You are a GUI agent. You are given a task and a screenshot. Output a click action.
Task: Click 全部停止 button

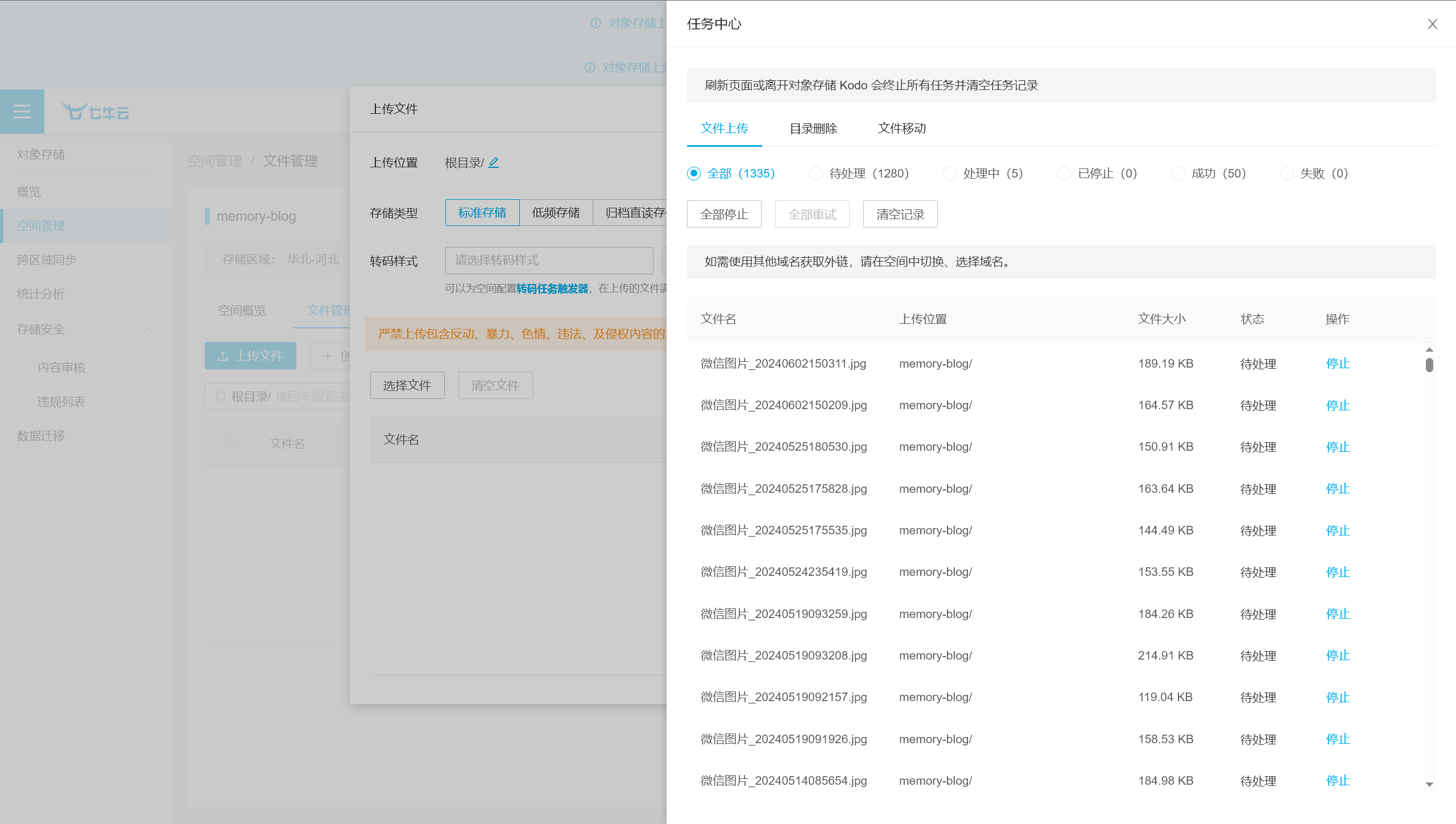pyautogui.click(x=724, y=214)
